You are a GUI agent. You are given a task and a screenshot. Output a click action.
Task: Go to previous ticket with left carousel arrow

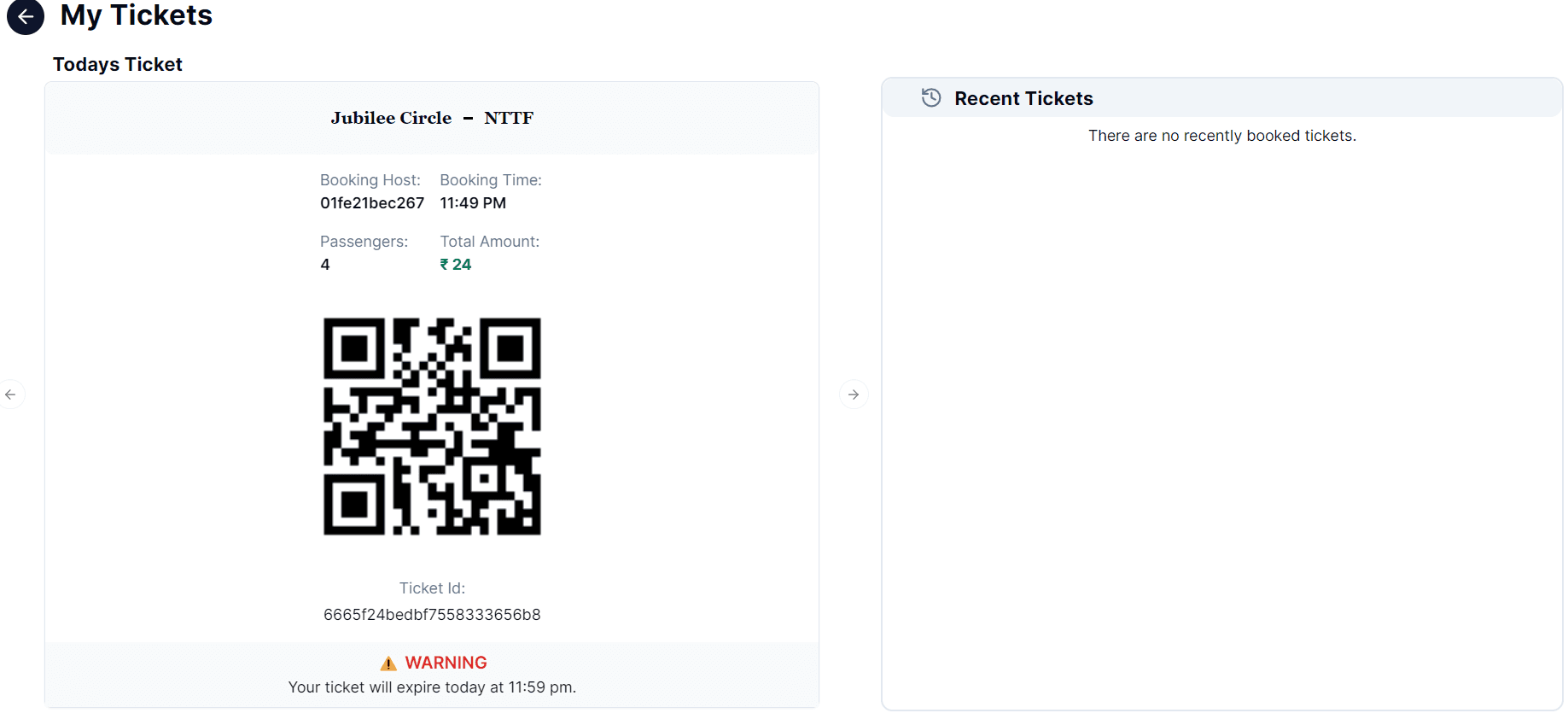[x=10, y=395]
